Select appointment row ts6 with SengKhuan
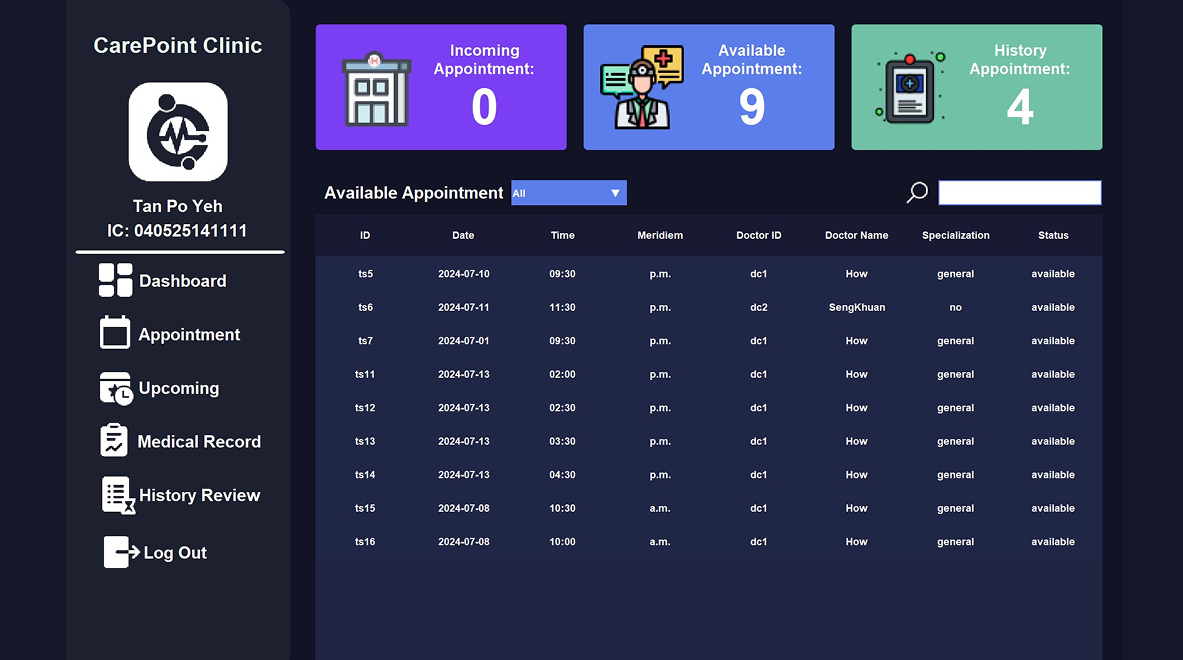Viewport: 1183px width, 660px height. coord(708,307)
